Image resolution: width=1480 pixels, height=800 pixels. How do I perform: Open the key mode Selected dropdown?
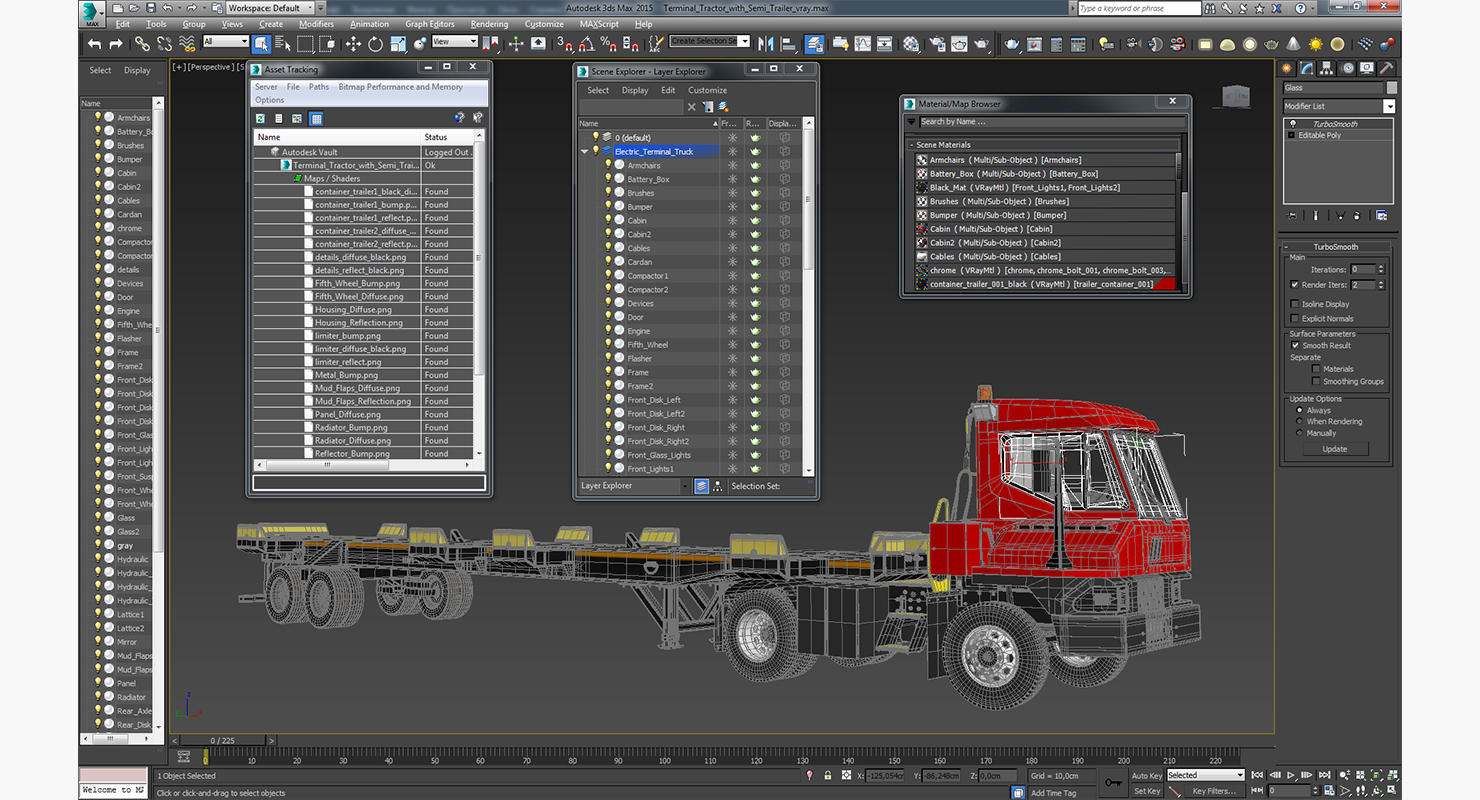click(1206, 775)
